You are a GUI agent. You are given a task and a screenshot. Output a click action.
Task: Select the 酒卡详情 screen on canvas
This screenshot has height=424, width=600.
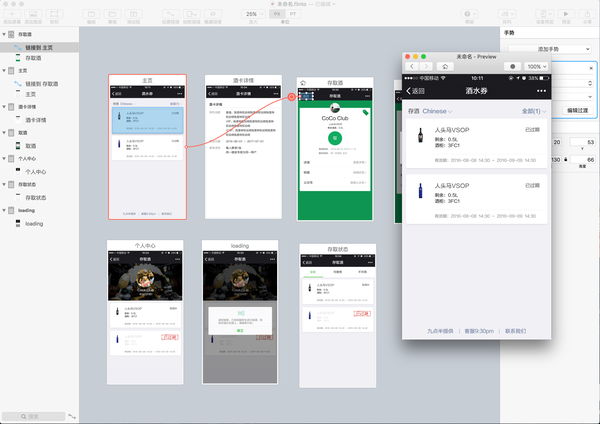coord(243,147)
